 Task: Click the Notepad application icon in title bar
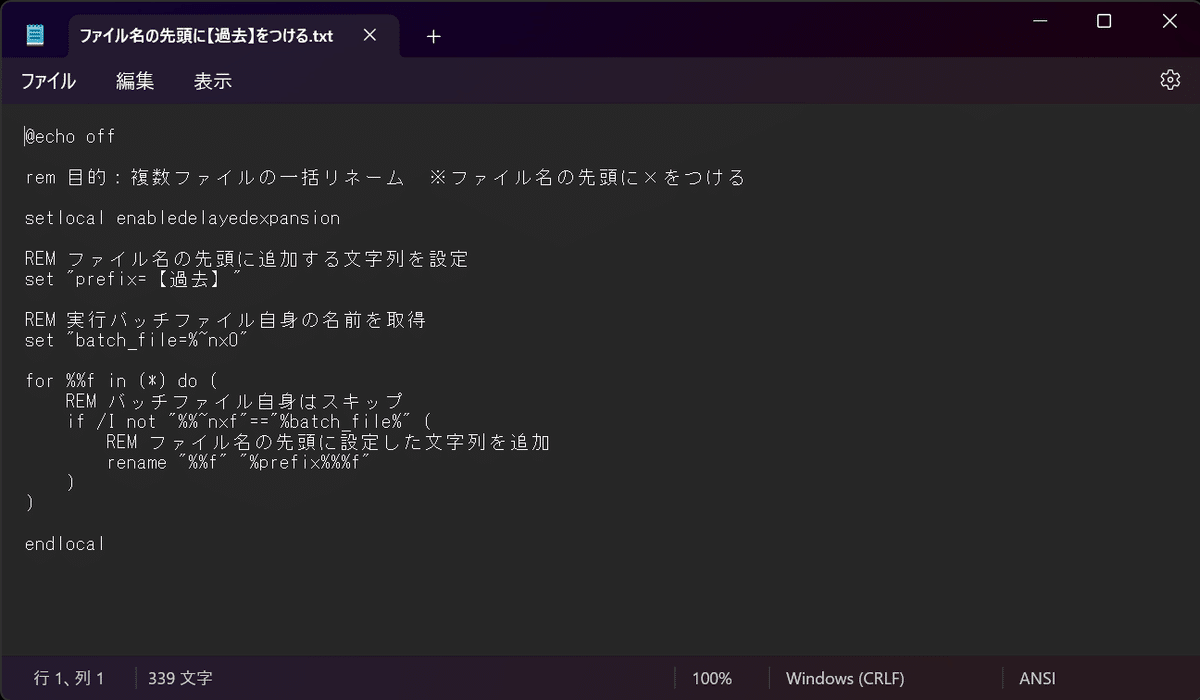pyautogui.click(x=34, y=33)
